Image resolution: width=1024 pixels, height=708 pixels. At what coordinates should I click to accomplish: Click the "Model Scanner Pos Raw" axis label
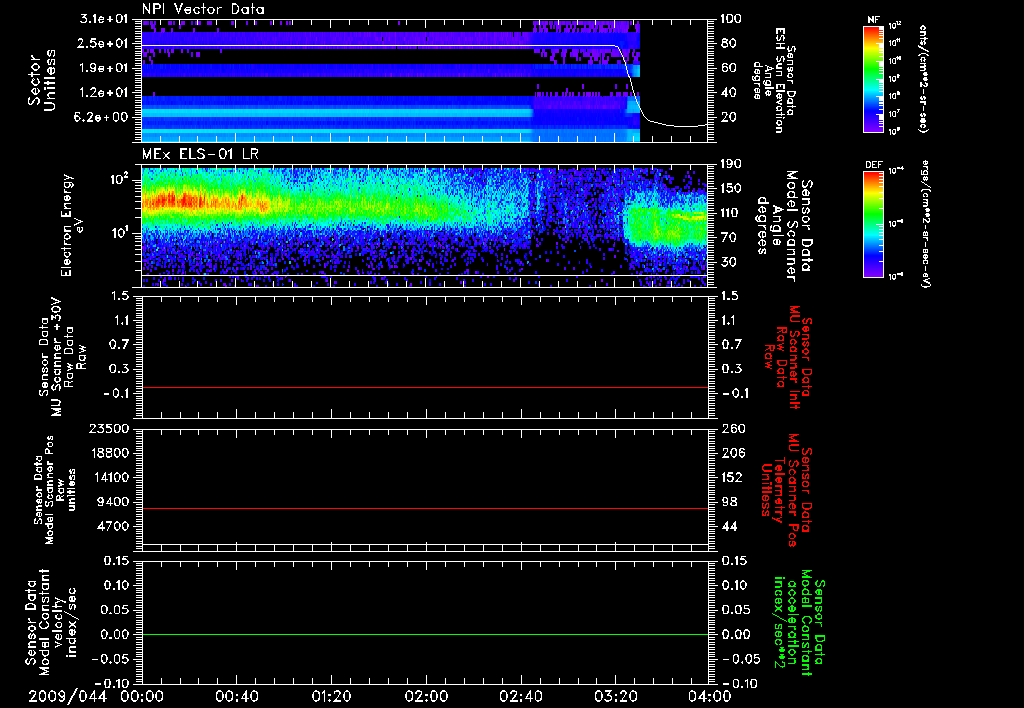tap(54, 490)
